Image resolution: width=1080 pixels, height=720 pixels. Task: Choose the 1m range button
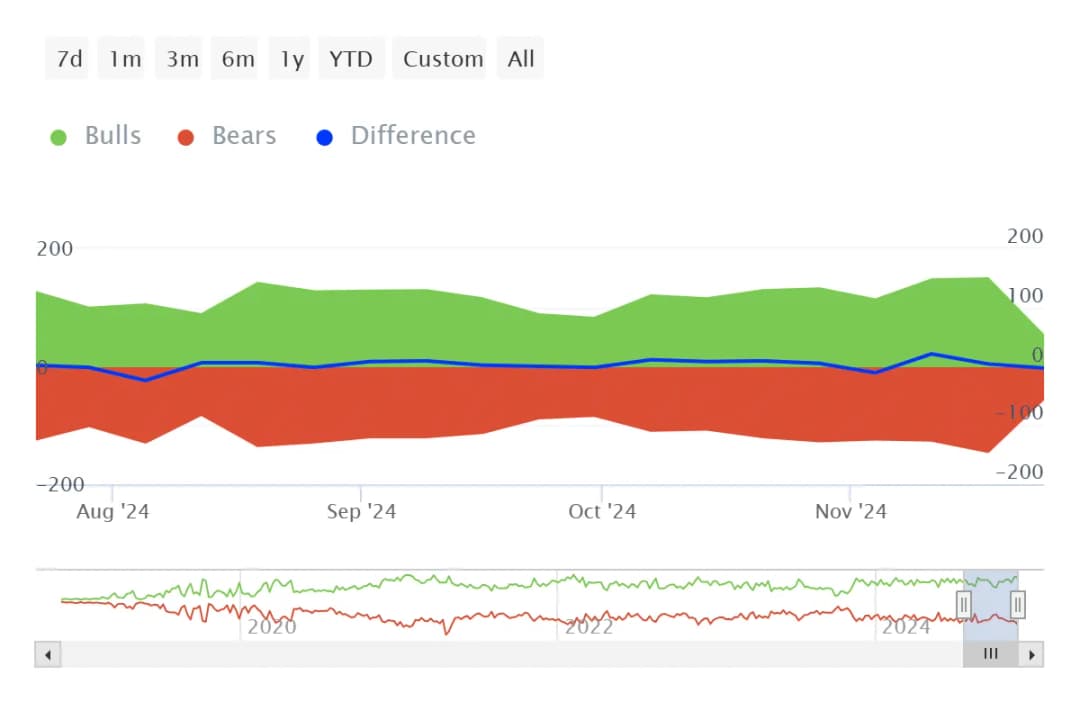click(x=125, y=59)
